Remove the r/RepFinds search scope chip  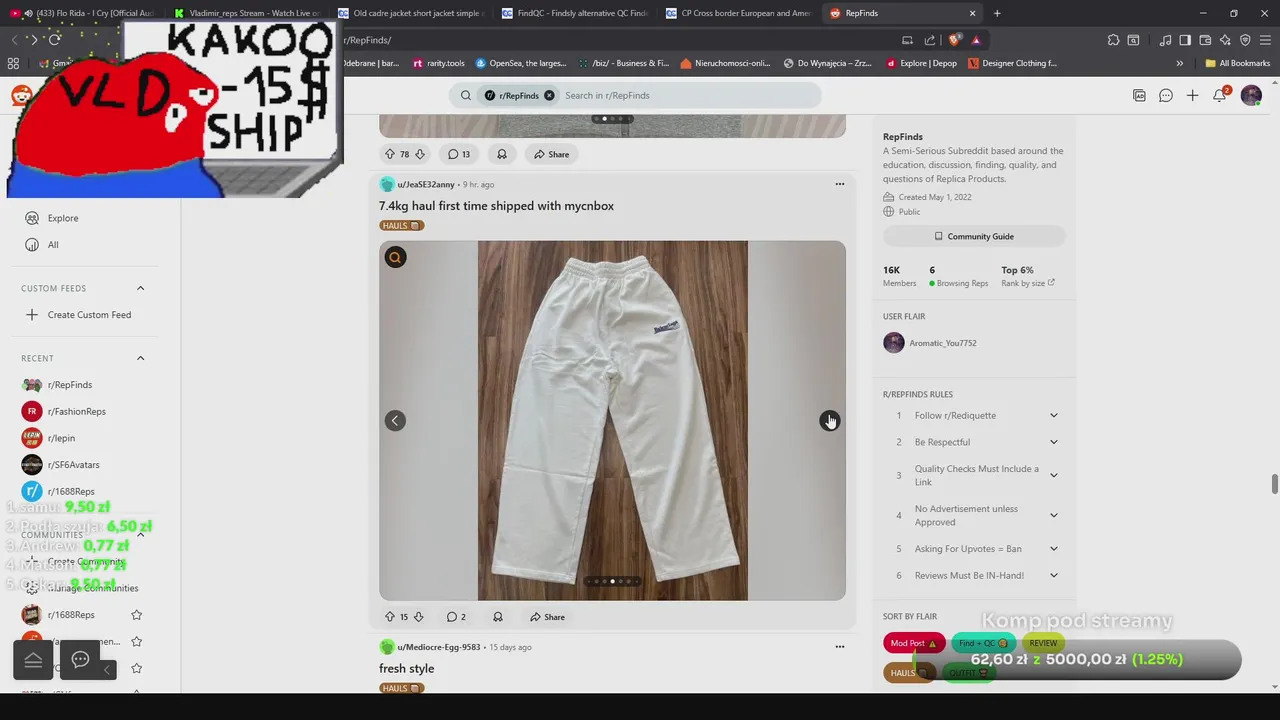pyautogui.click(x=549, y=95)
